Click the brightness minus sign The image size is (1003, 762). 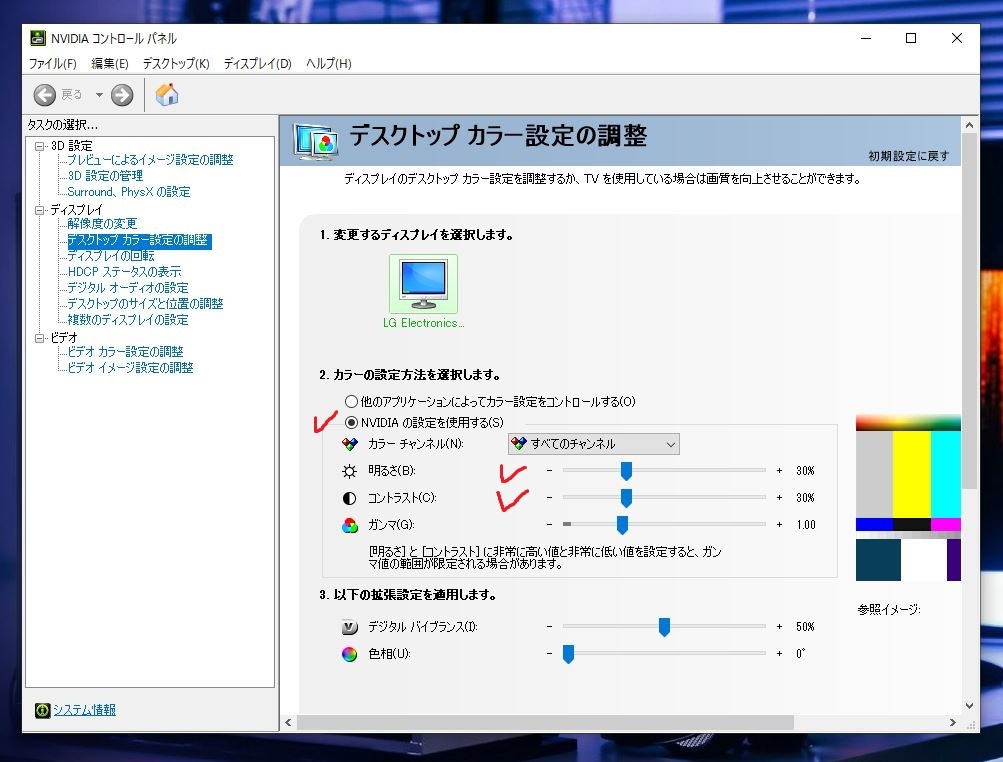click(x=549, y=471)
